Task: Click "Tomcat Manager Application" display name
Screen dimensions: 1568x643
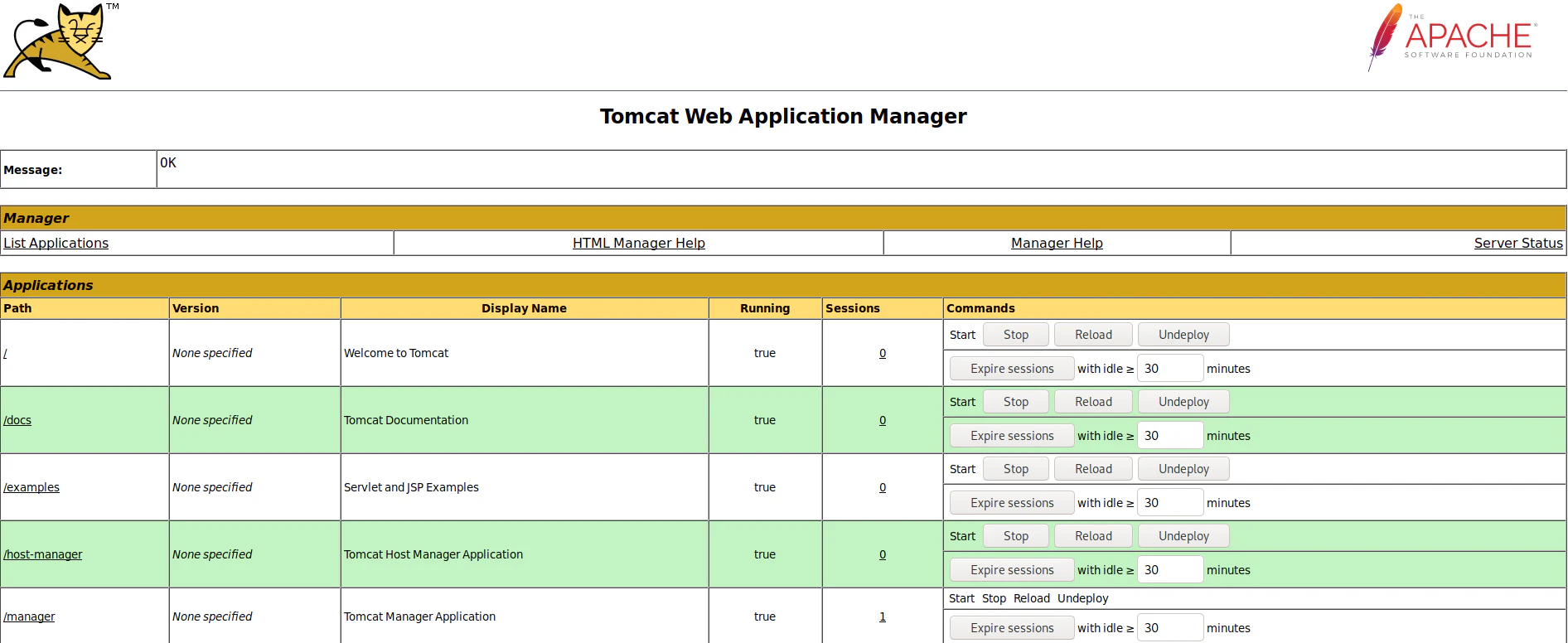Action: click(419, 616)
